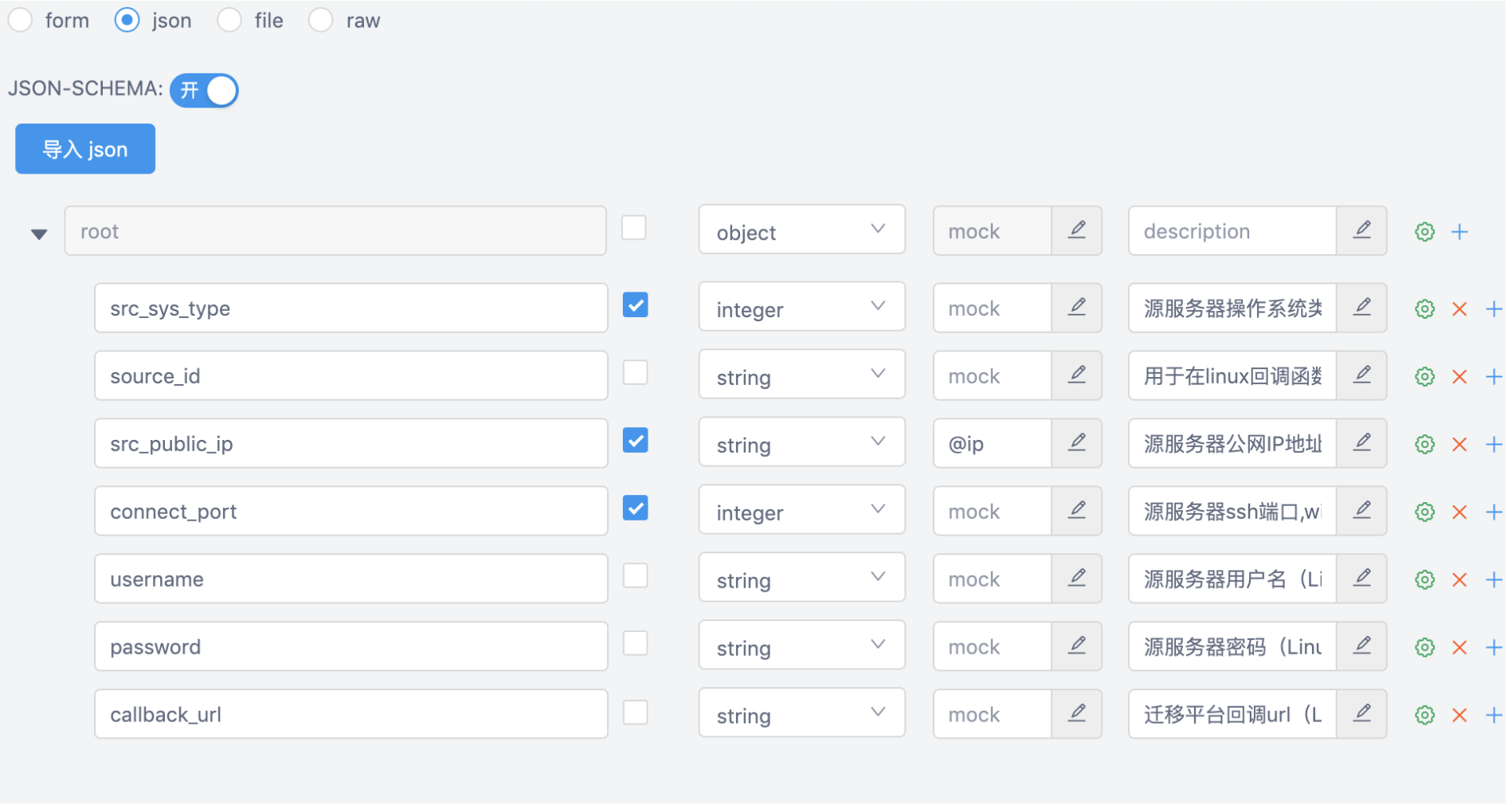The image size is (1512, 805).
Task: Open advanced settings gear for src_sys_type
Action: pos(1424,308)
